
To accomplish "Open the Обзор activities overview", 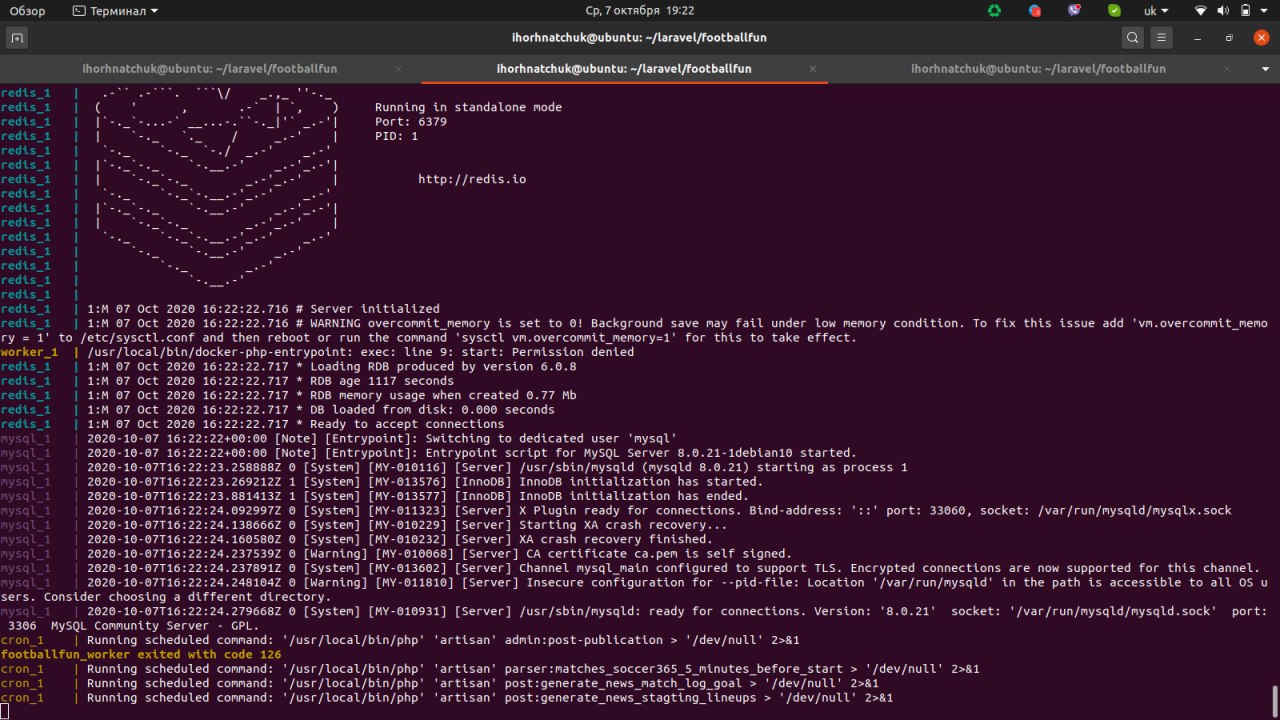I will 28,11.
